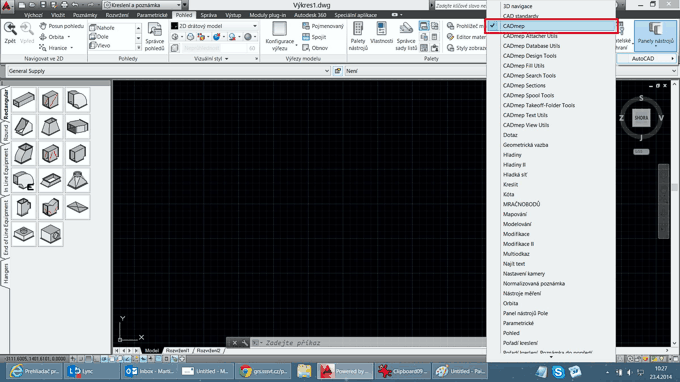
Task: Click the Posun pohledu button
Action: click(x=62, y=26)
